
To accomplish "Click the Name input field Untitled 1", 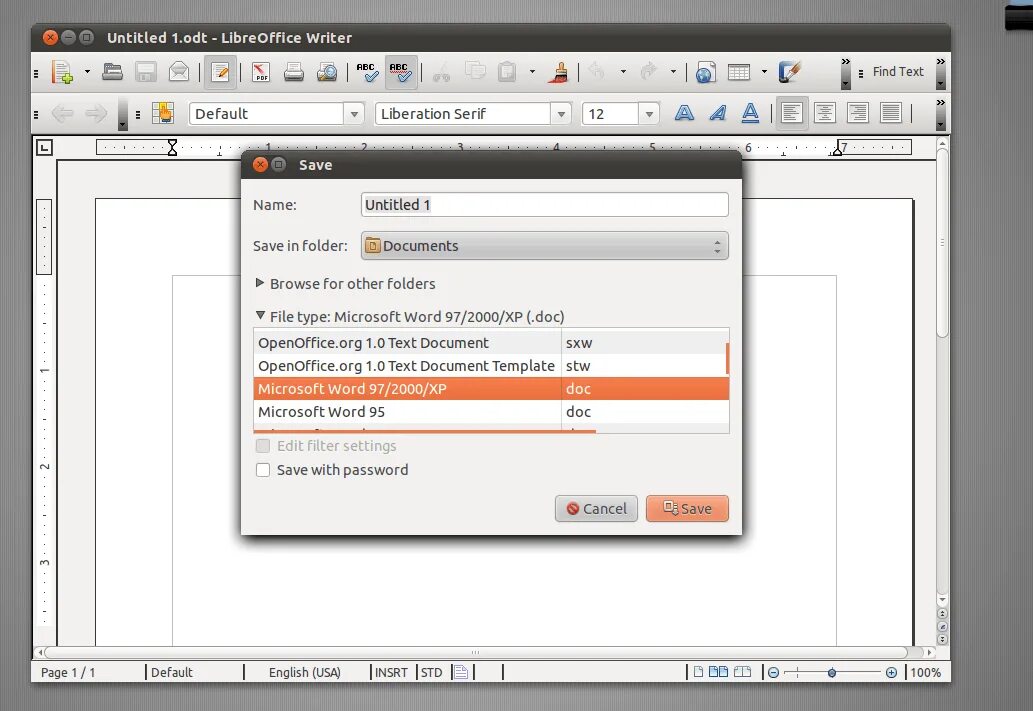I will 544,204.
